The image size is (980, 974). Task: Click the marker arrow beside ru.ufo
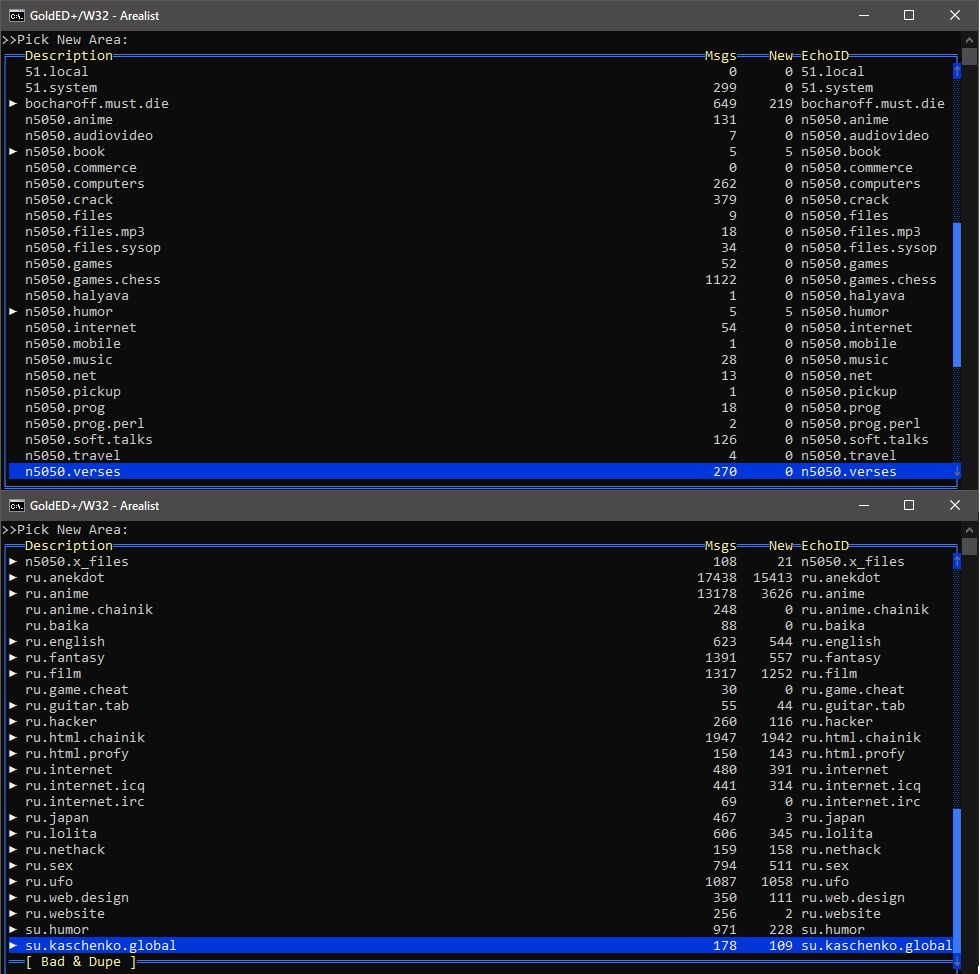(12, 881)
